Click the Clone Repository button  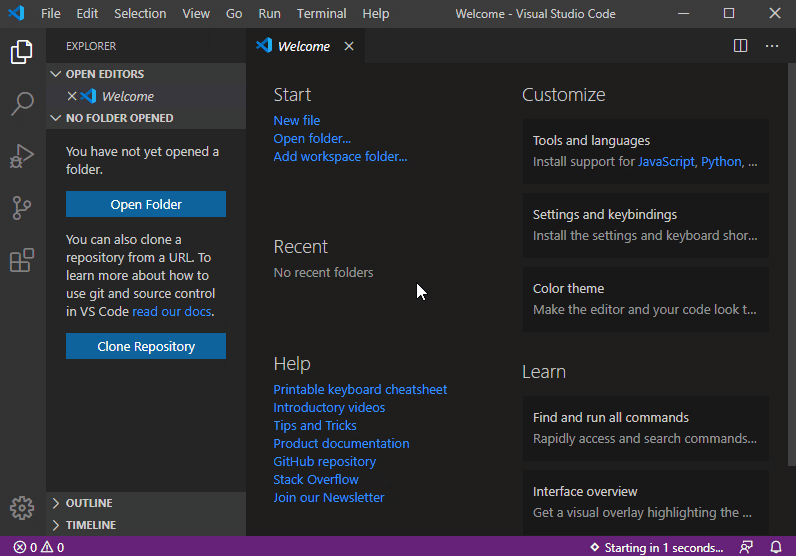[x=146, y=346]
